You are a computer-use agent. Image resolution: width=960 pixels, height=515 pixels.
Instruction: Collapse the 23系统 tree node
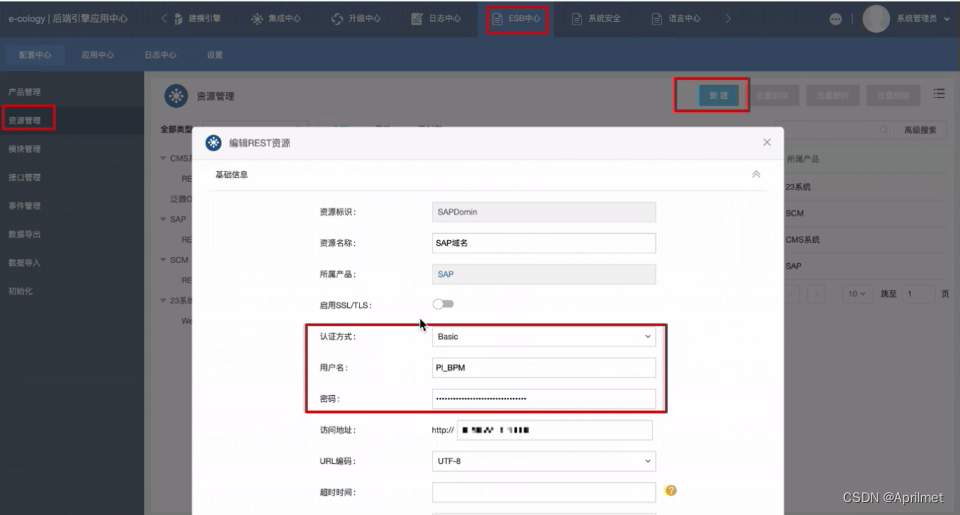pos(163,301)
